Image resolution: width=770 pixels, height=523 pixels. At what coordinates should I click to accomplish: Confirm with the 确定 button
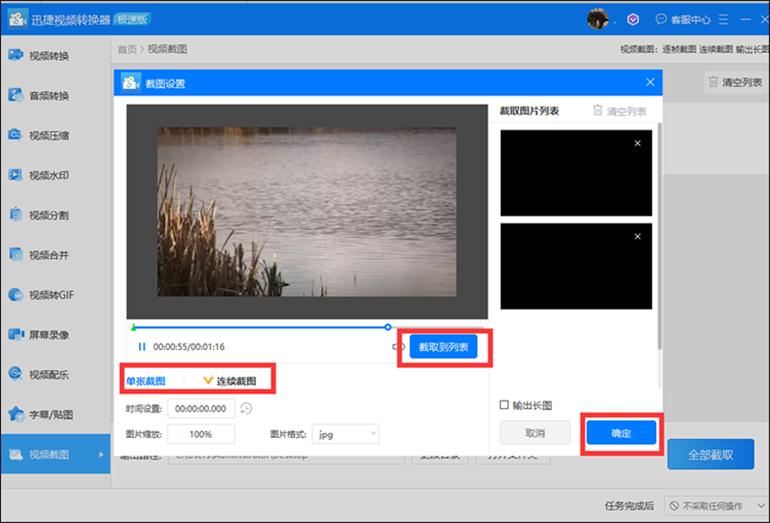(x=621, y=433)
